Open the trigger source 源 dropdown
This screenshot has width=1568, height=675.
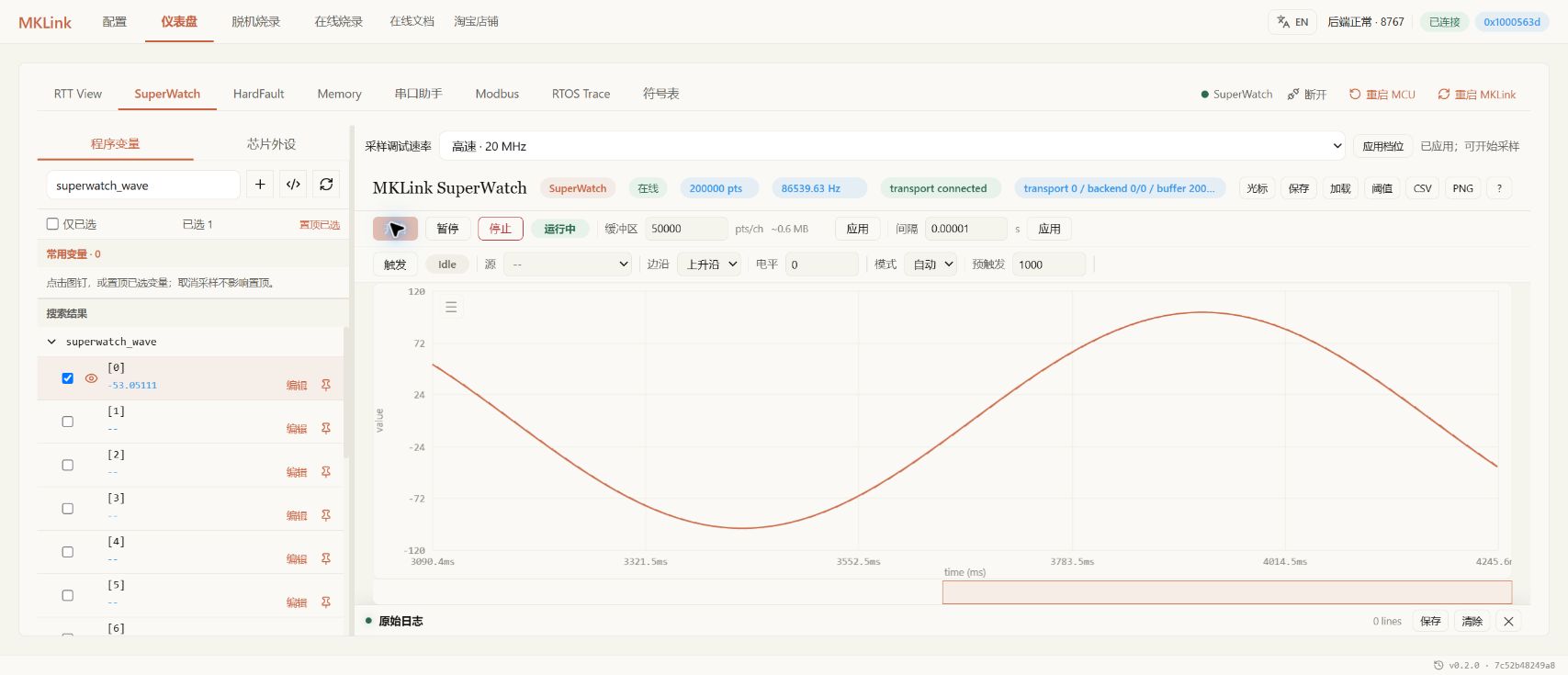(569, 264)
